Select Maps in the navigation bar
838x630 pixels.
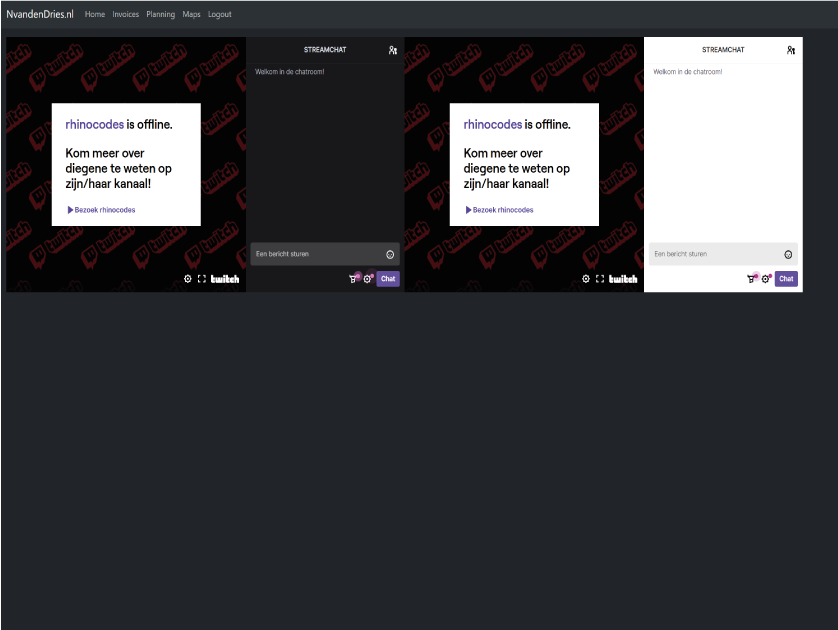pos(191,14)
